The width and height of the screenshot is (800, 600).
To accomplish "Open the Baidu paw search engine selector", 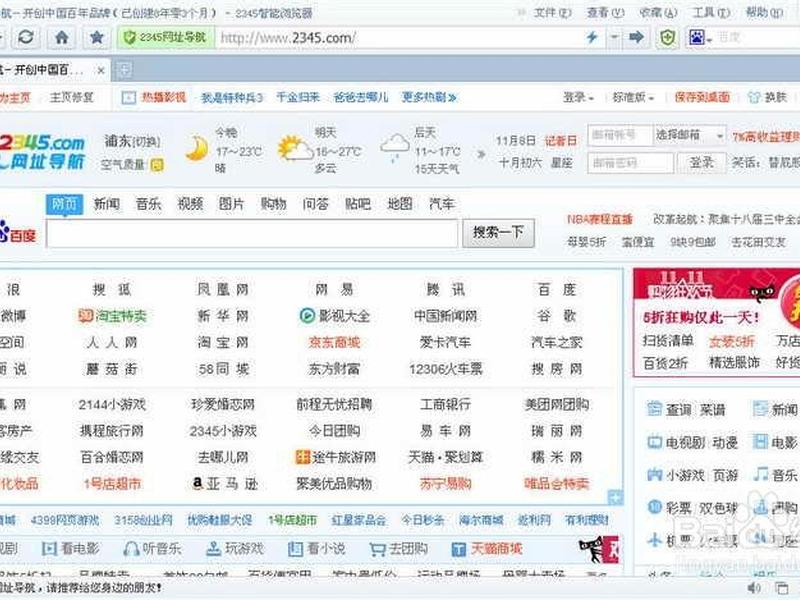I will [x=700, y=37].
